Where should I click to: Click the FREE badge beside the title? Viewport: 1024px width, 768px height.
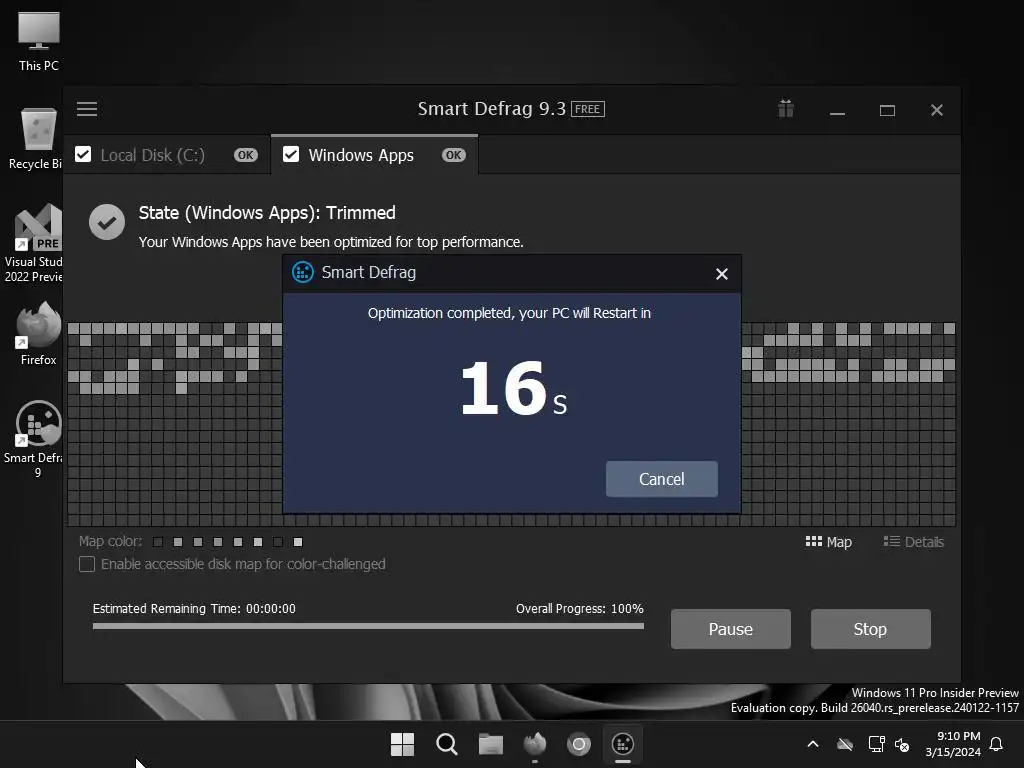click(588, 109)
